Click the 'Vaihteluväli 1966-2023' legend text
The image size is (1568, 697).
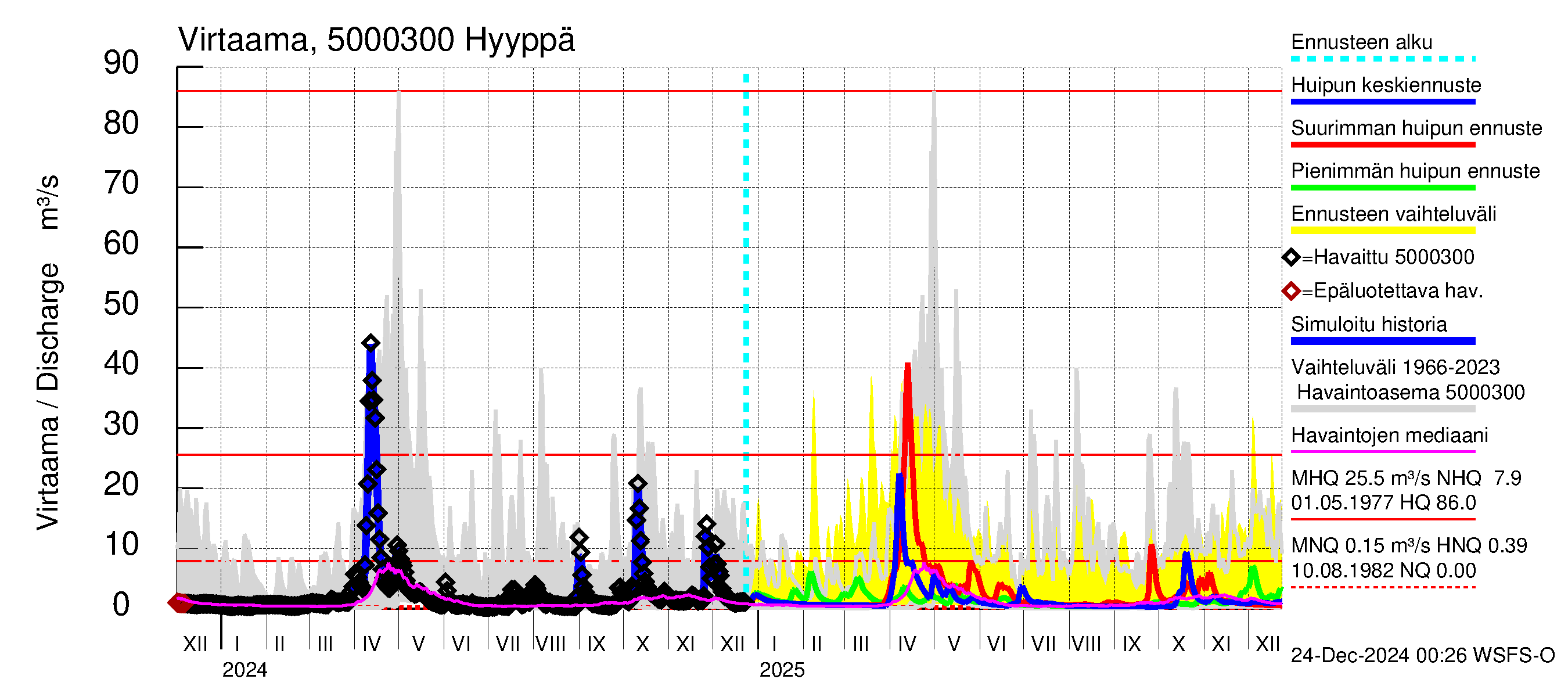click(x=1395, y=367)
